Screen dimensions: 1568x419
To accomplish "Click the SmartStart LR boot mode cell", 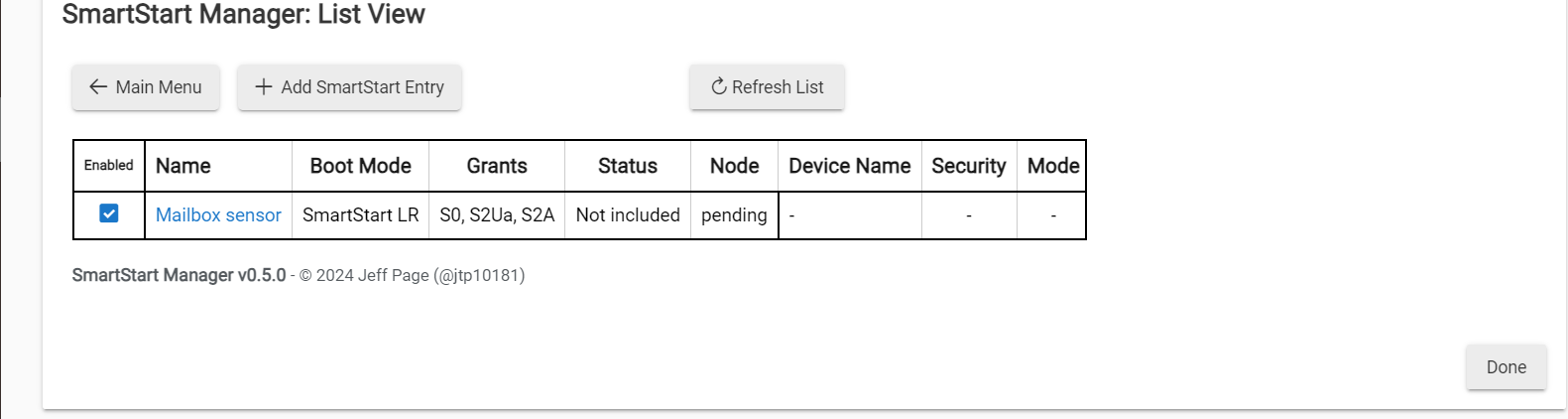I will (361, 215).
